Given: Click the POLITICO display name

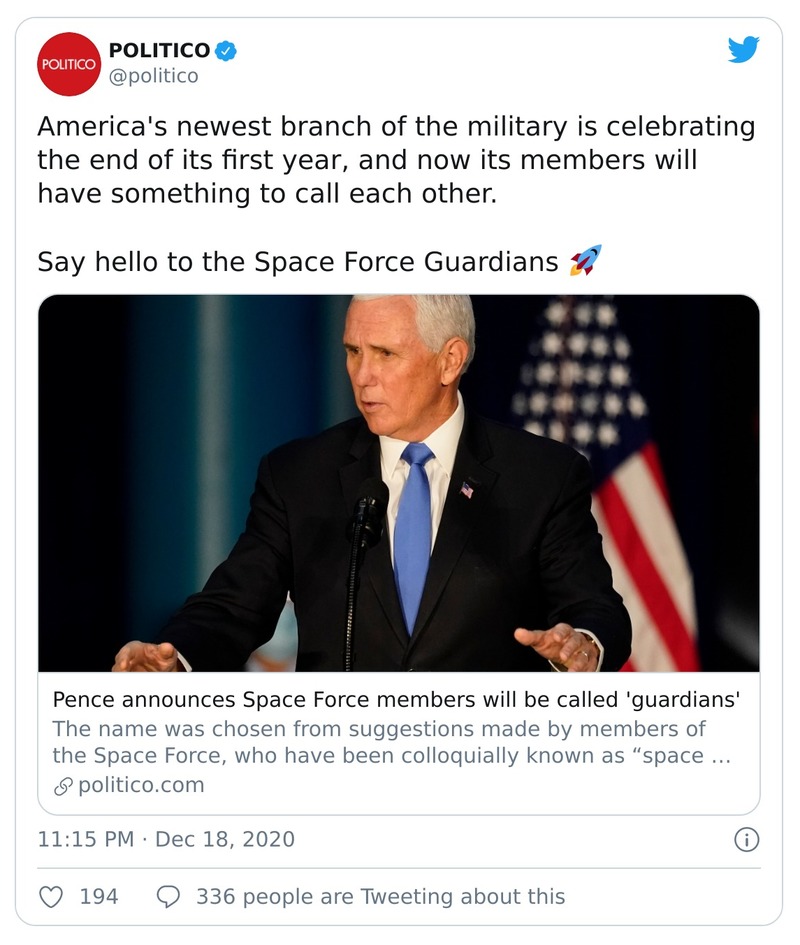Looking at the screenshot, I should 158,47.
